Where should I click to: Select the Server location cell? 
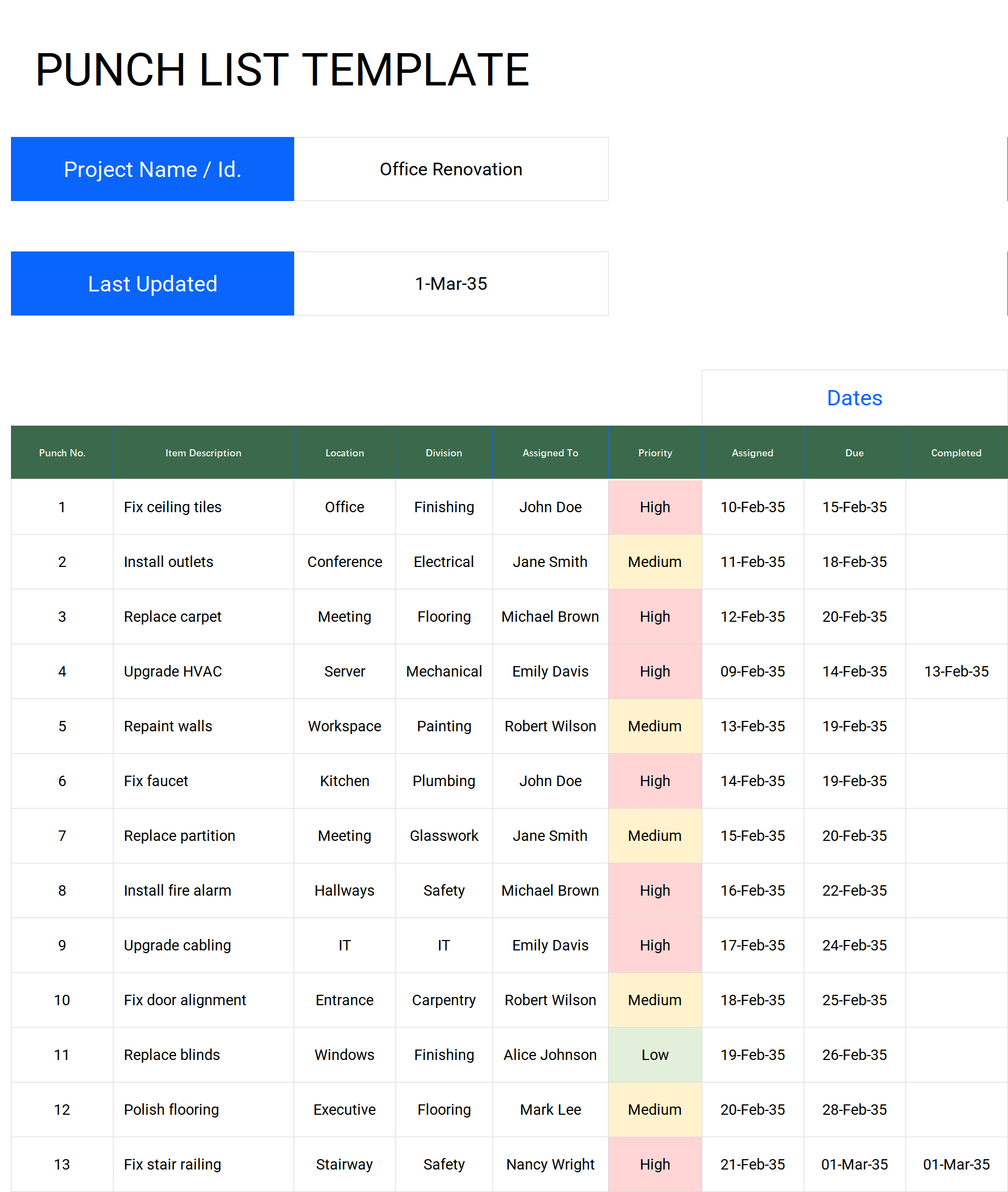tap(345, 672)
